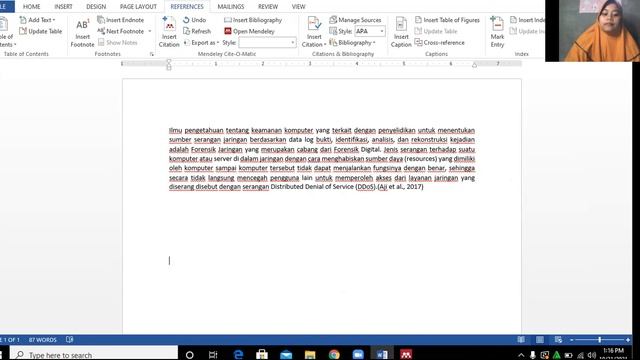Click Mendeley Undo button
Screen dimensions: 640x360
(194, 20)
